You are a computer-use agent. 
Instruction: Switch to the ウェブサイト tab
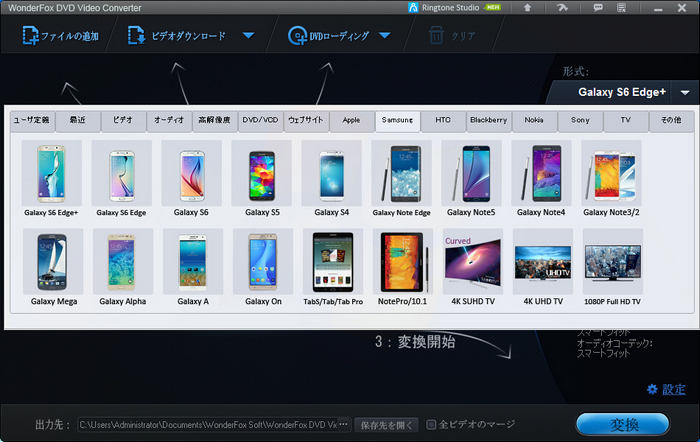(306, 121)
